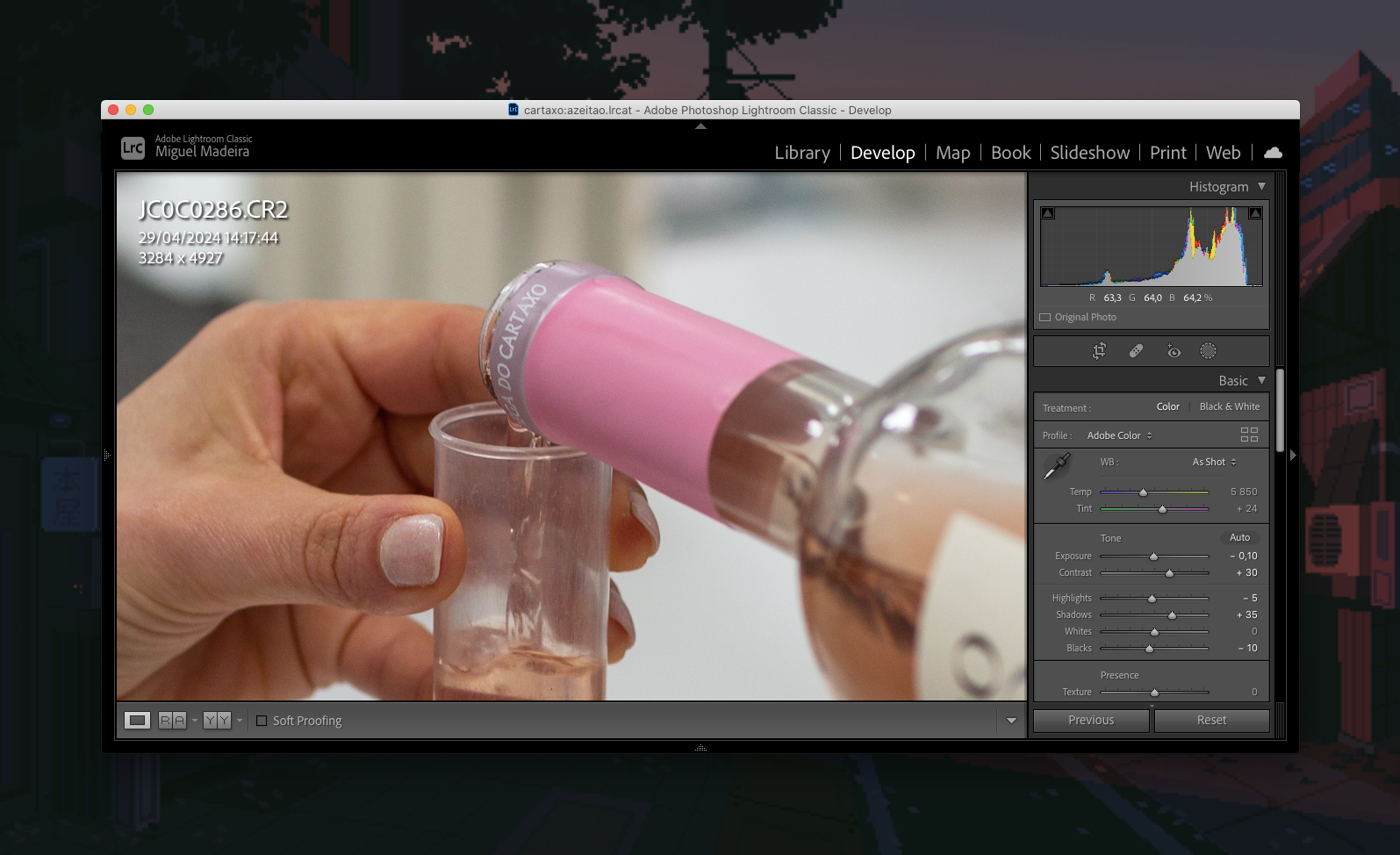The height and width of the screenshot is (855, 1400).
Task: Open the Print module
Action: tap(1168, 153)
